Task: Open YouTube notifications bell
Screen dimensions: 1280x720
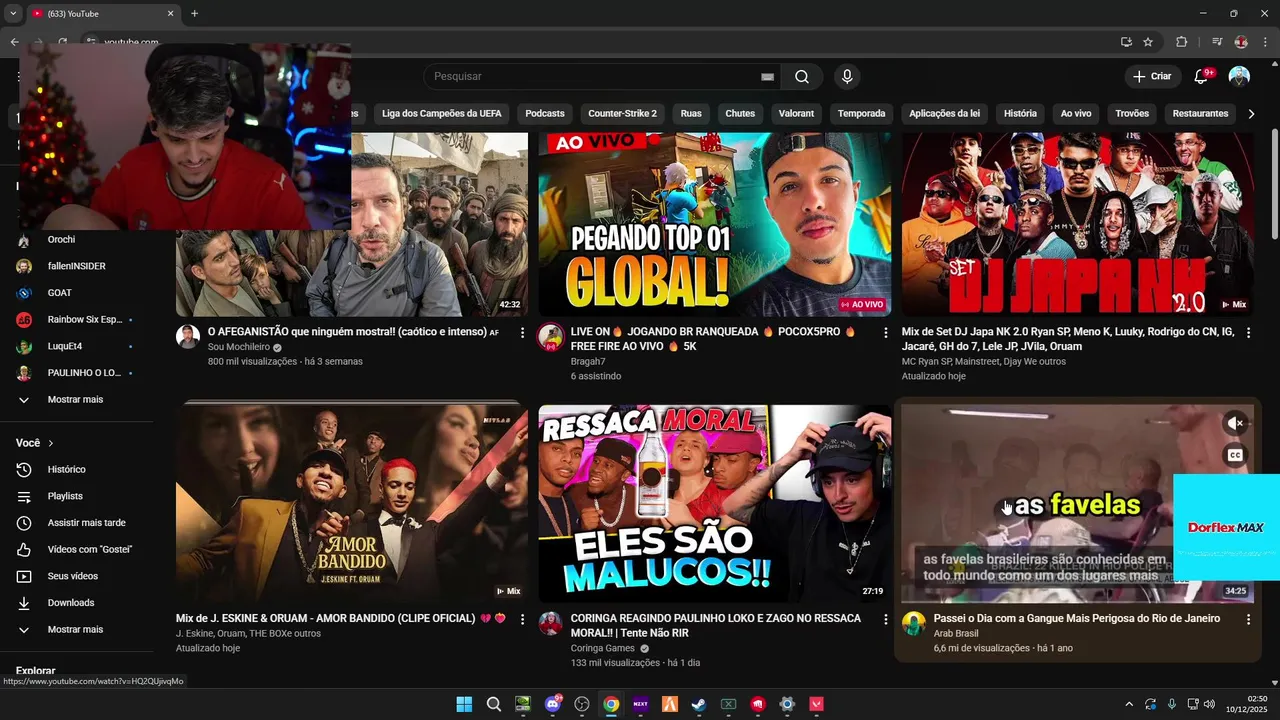Action: pyautogui.click(x=1202, y=76)
